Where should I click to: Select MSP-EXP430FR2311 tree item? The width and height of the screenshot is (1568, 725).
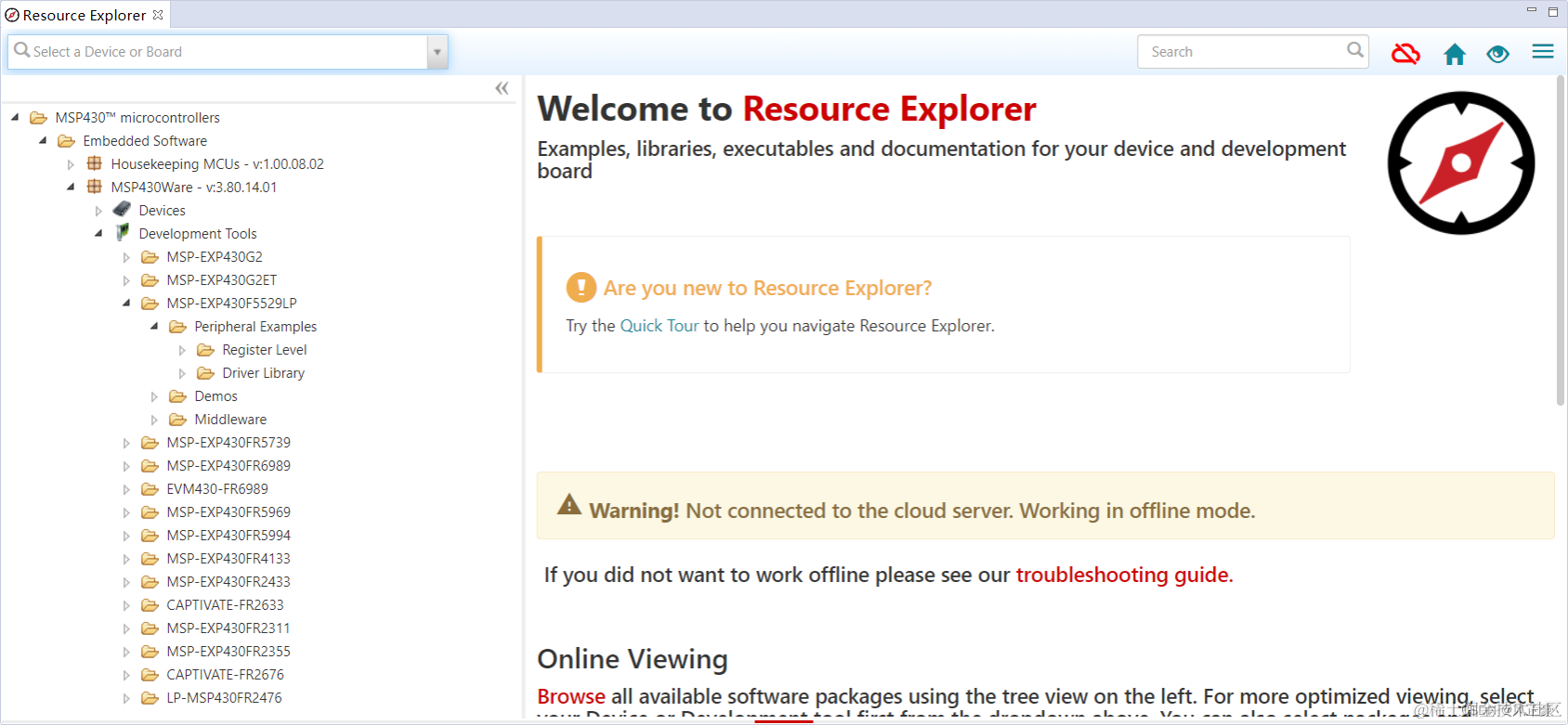(x=229, y=628)
